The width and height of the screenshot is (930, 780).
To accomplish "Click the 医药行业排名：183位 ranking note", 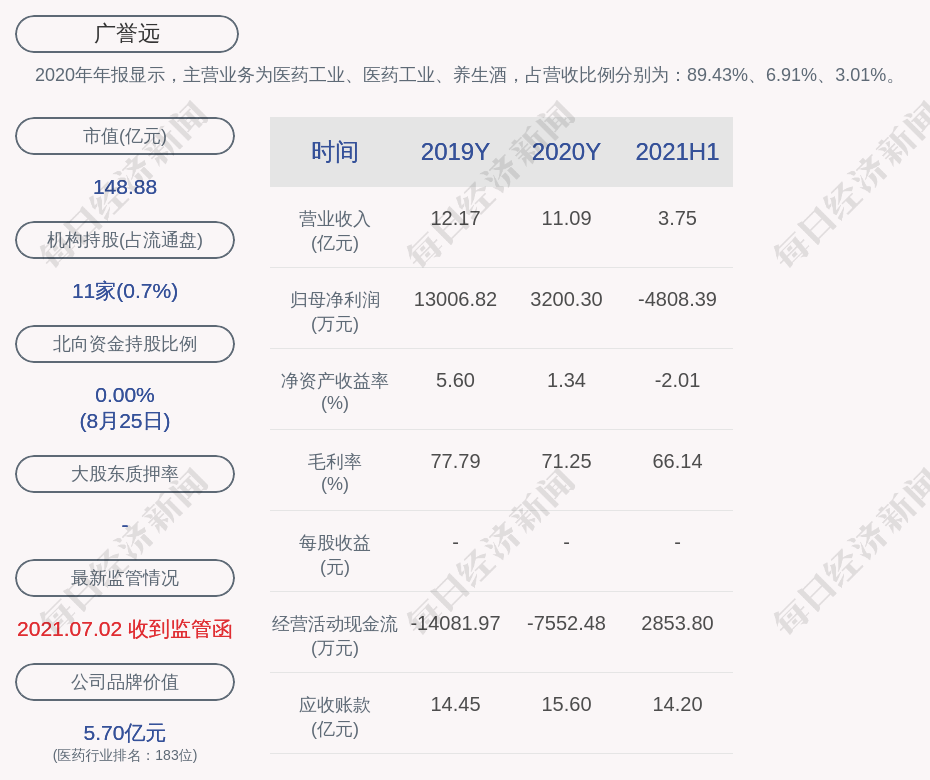I will coord(125,755).
